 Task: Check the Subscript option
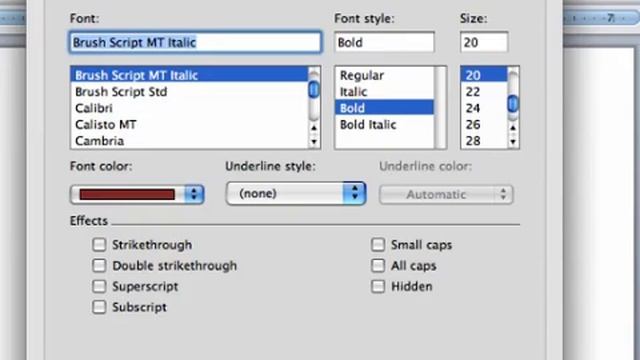[99, 307]
